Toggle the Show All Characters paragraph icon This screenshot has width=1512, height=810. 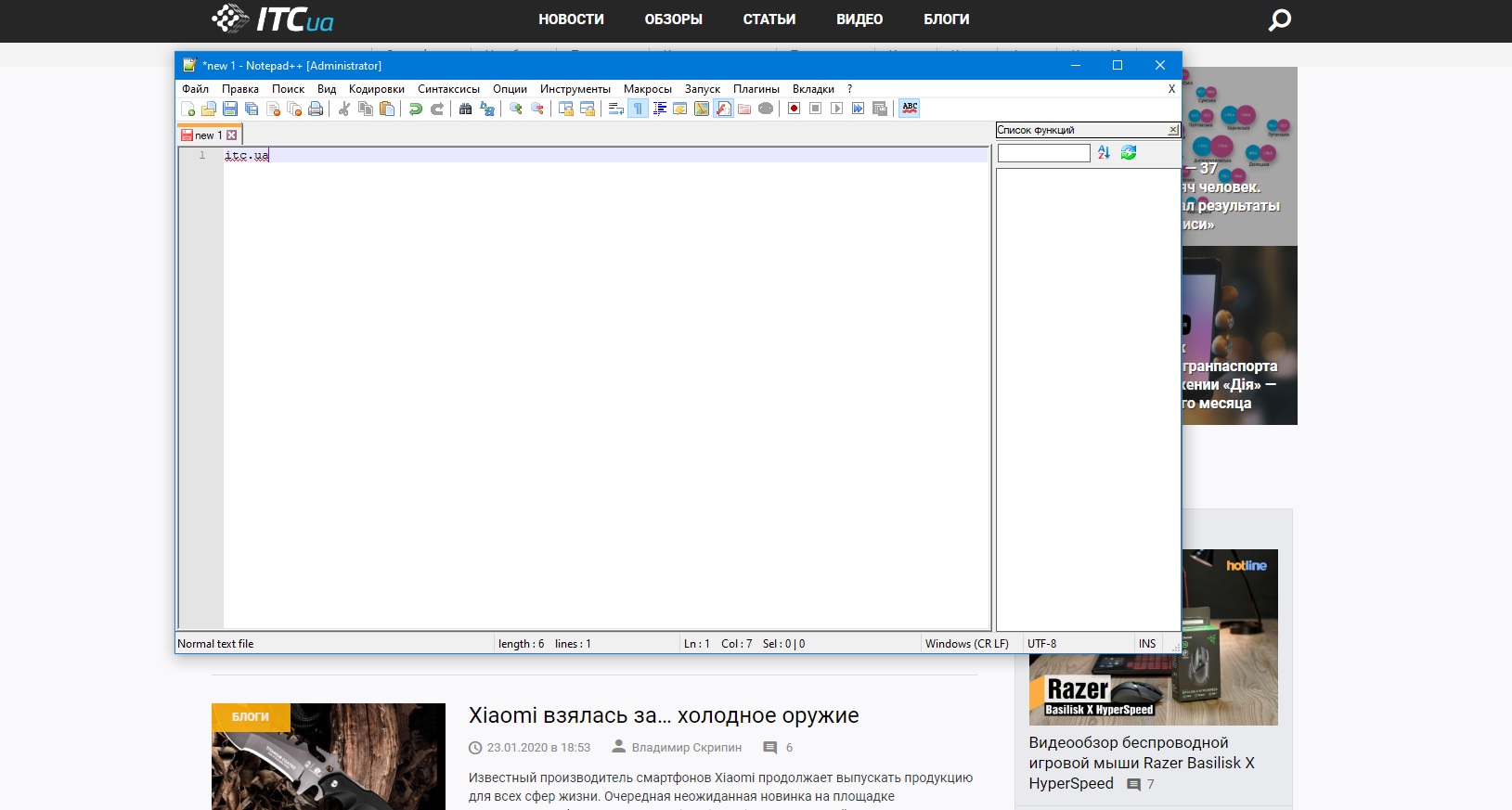(638, 109)
